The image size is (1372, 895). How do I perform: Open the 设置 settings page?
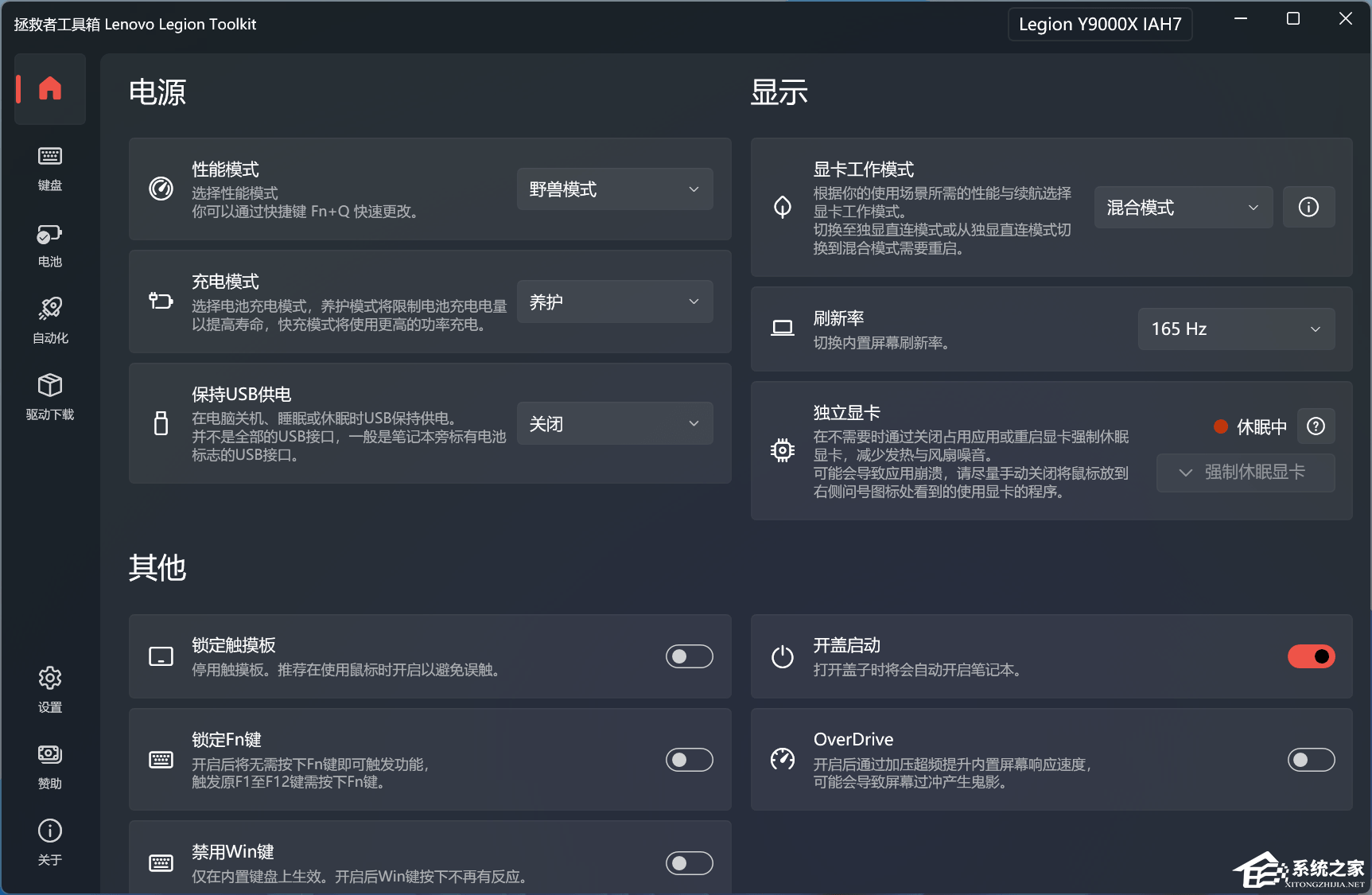pos(49,690)
